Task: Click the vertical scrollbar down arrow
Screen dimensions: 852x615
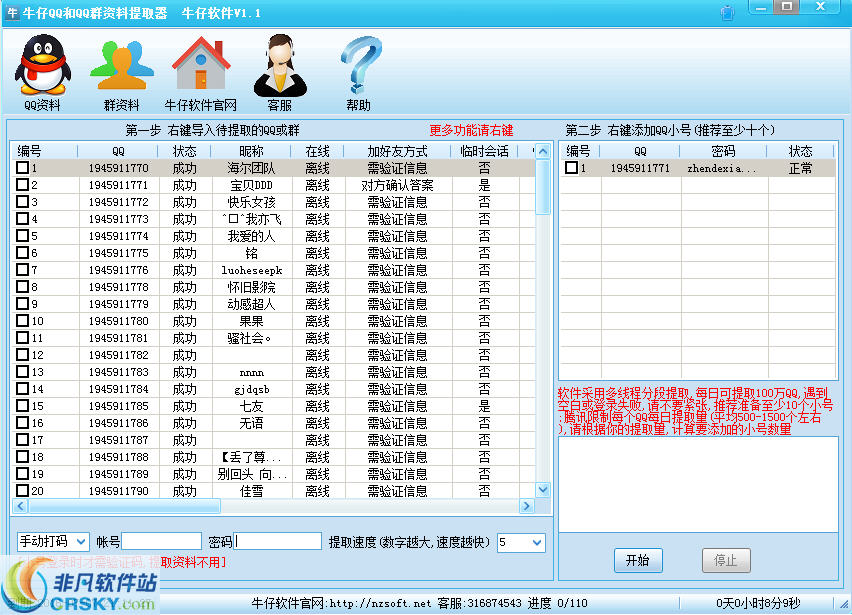Action: click(x=543, y=490)
